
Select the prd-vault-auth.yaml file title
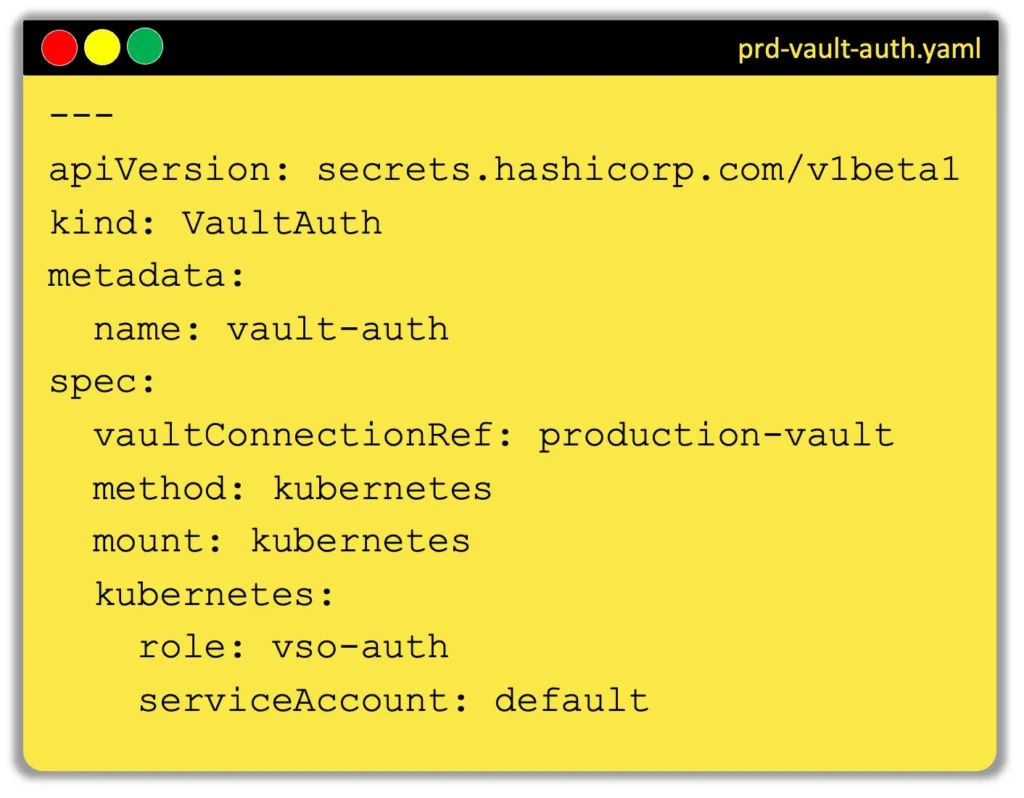859,49
